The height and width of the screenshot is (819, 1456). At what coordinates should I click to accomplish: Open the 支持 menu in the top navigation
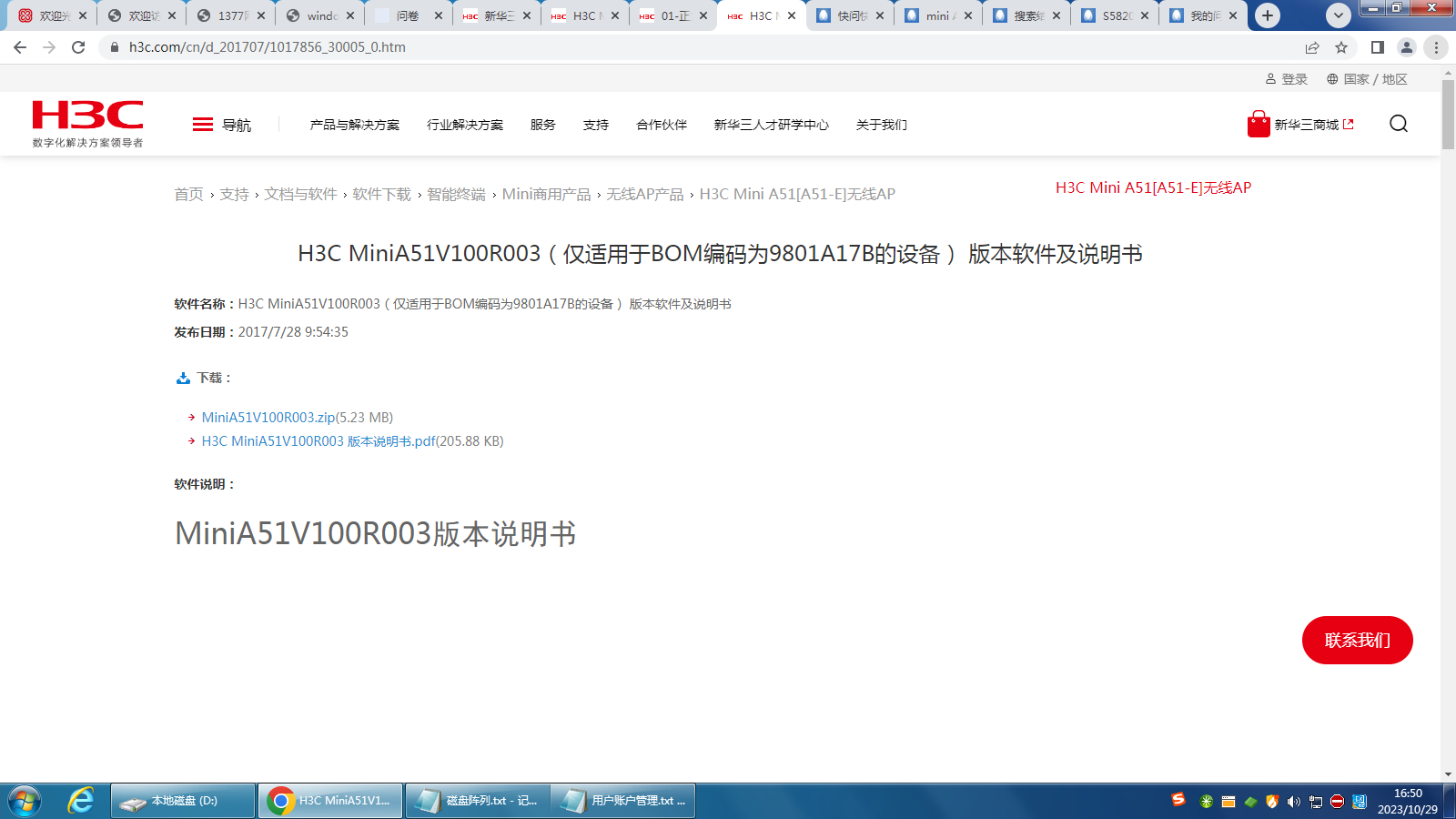coord(596,125)
